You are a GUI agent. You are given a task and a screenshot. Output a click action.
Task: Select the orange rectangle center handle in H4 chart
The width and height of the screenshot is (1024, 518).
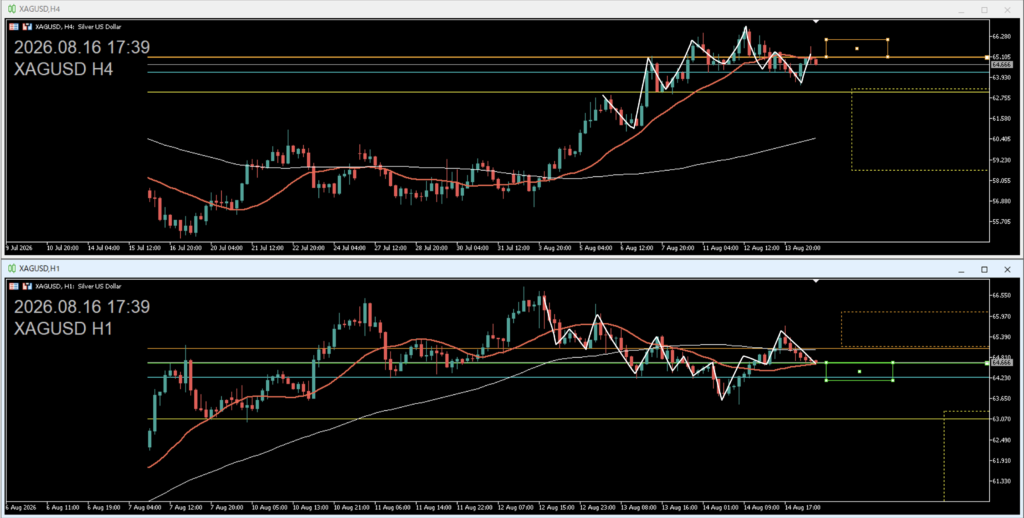tap(857, 48)
